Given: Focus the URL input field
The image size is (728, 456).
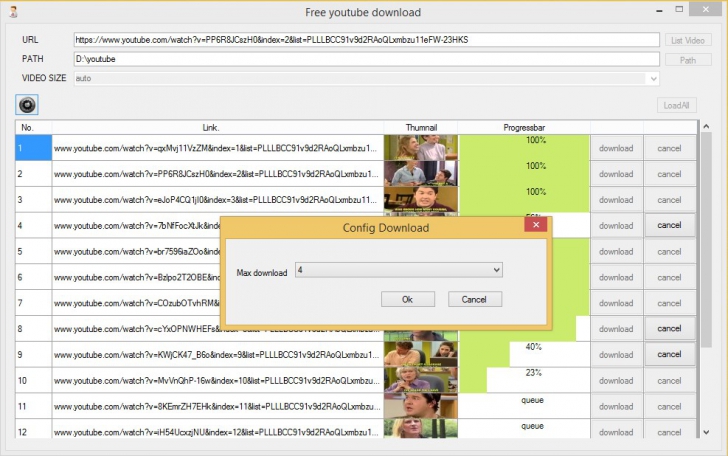Looking at the screenshot, I should click(x=366, y=40).
